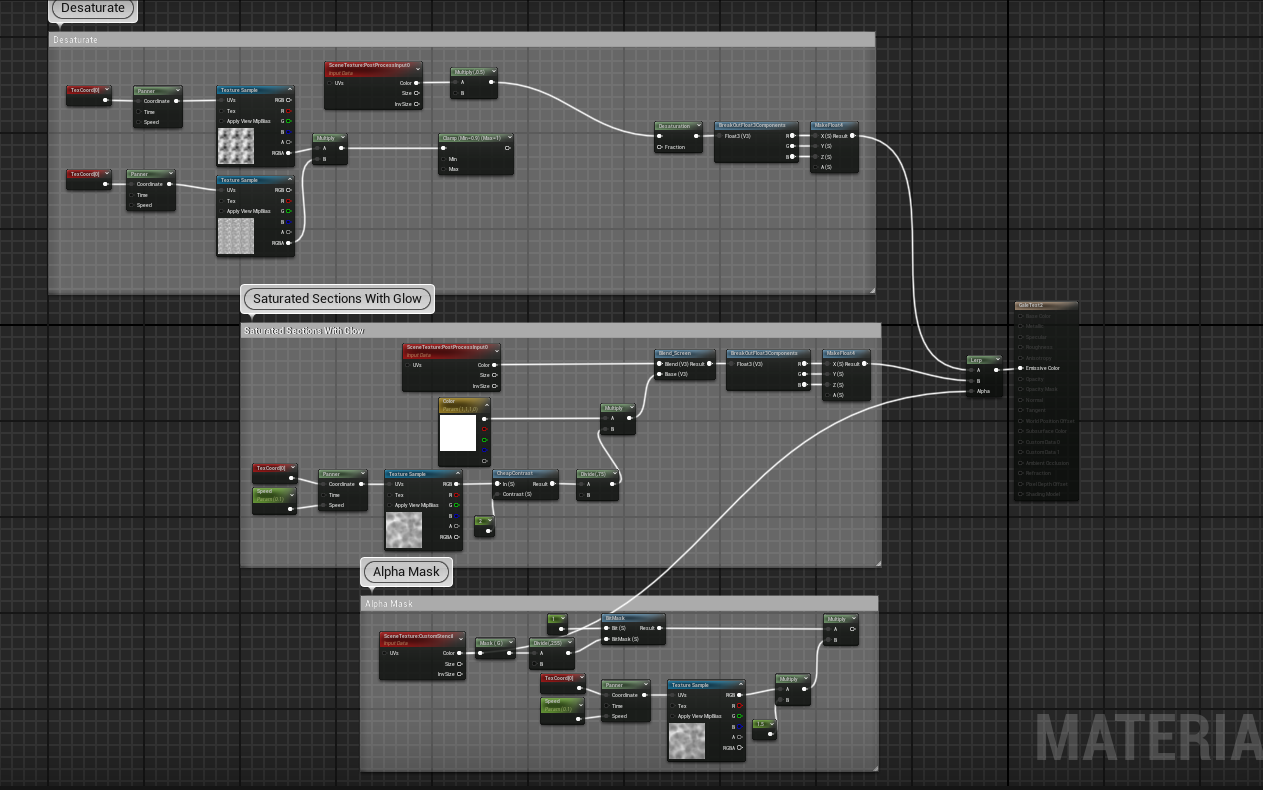The height and width of the screenshot is (790, 1263).
Task: Click the Alpha Mask comment bubble label
Action: [407, 572]
